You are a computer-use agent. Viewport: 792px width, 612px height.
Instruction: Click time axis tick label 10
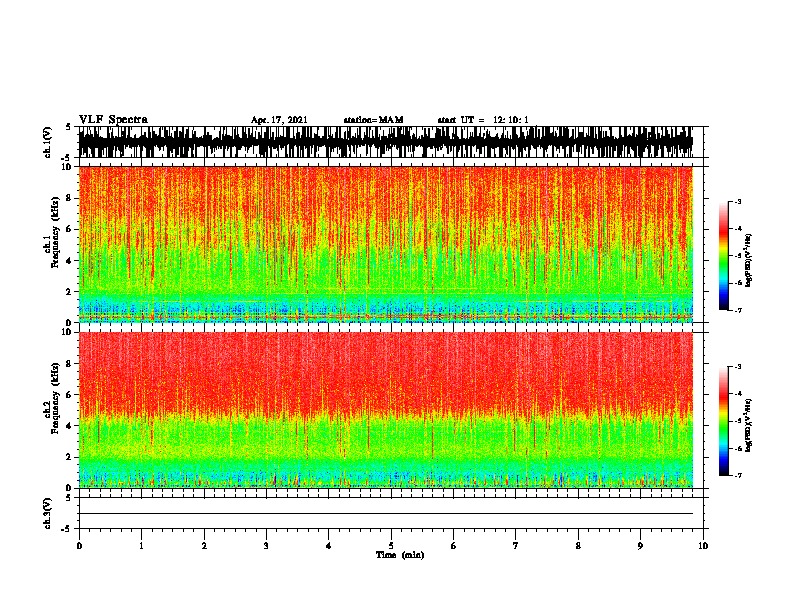703,546
